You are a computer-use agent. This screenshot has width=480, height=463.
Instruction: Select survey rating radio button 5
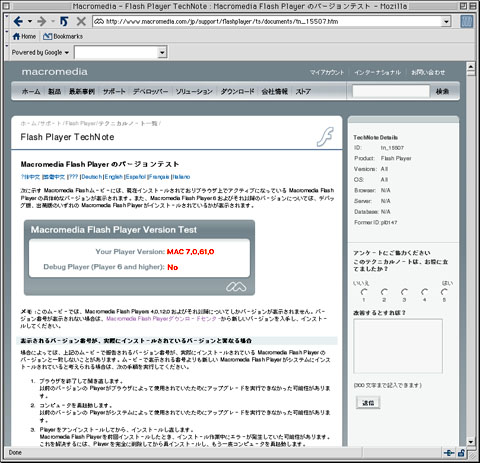[444, 292]
